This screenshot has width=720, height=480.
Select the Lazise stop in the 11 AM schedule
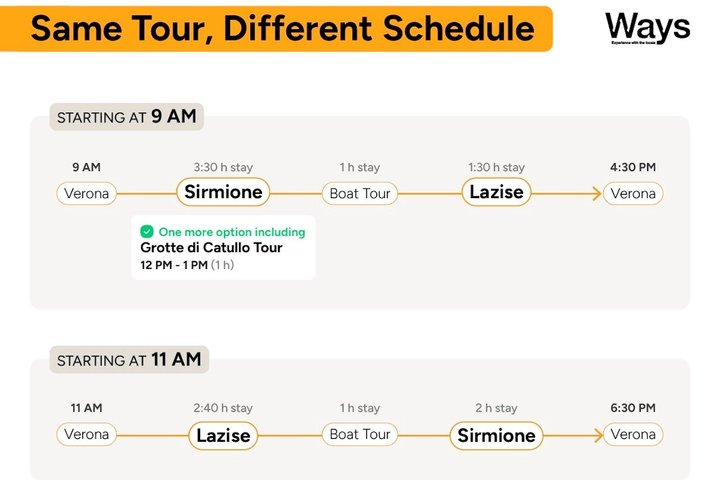point(223,435)
